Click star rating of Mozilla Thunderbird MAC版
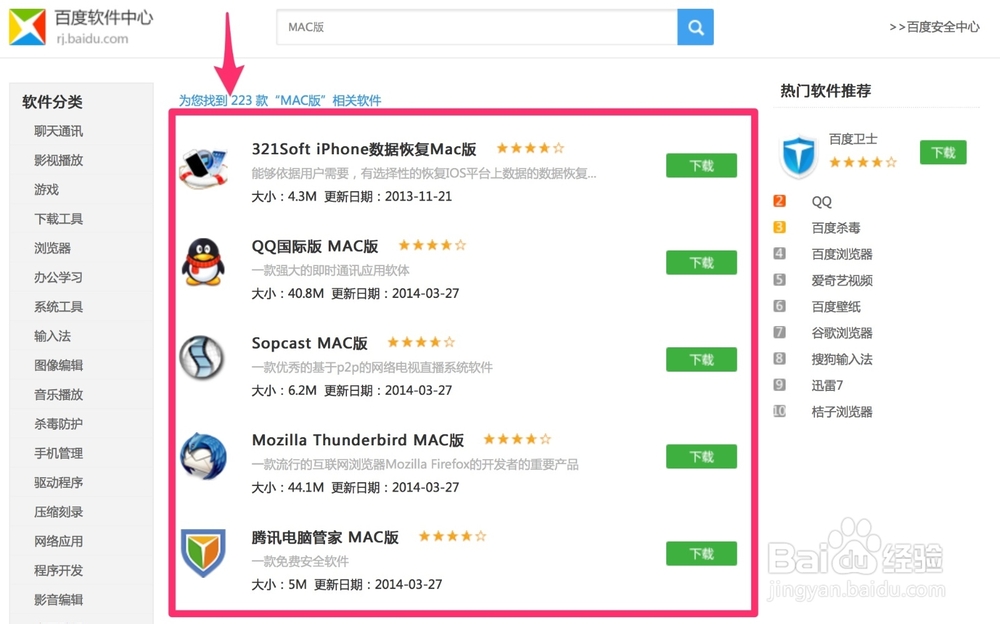This screenshot has height=624, width=1000. (517, 439)
